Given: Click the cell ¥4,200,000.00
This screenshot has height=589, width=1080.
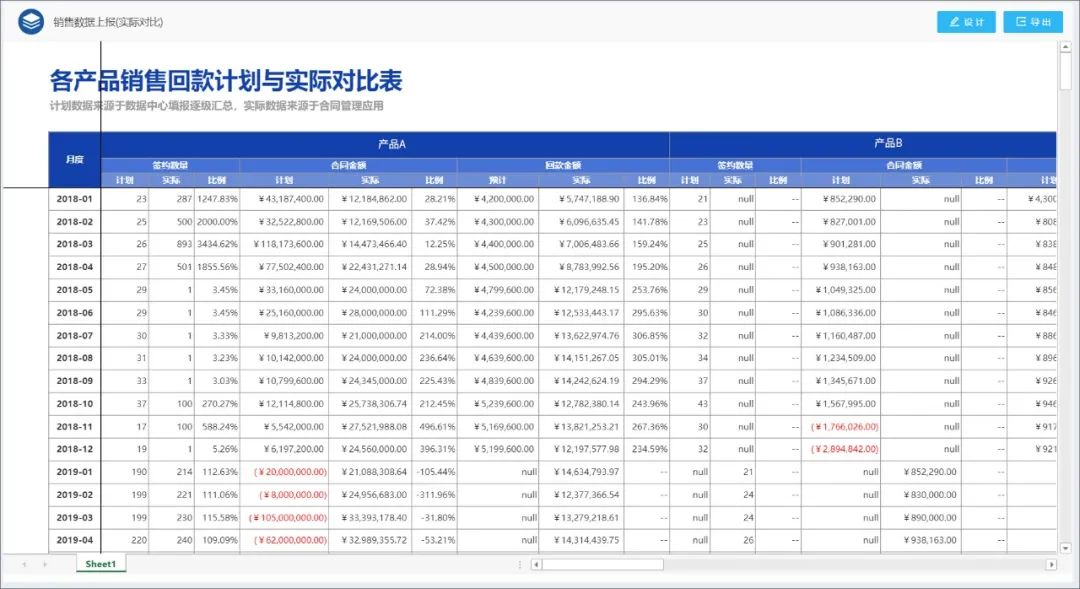Looking at the screenshot, I should pos(498,198).
